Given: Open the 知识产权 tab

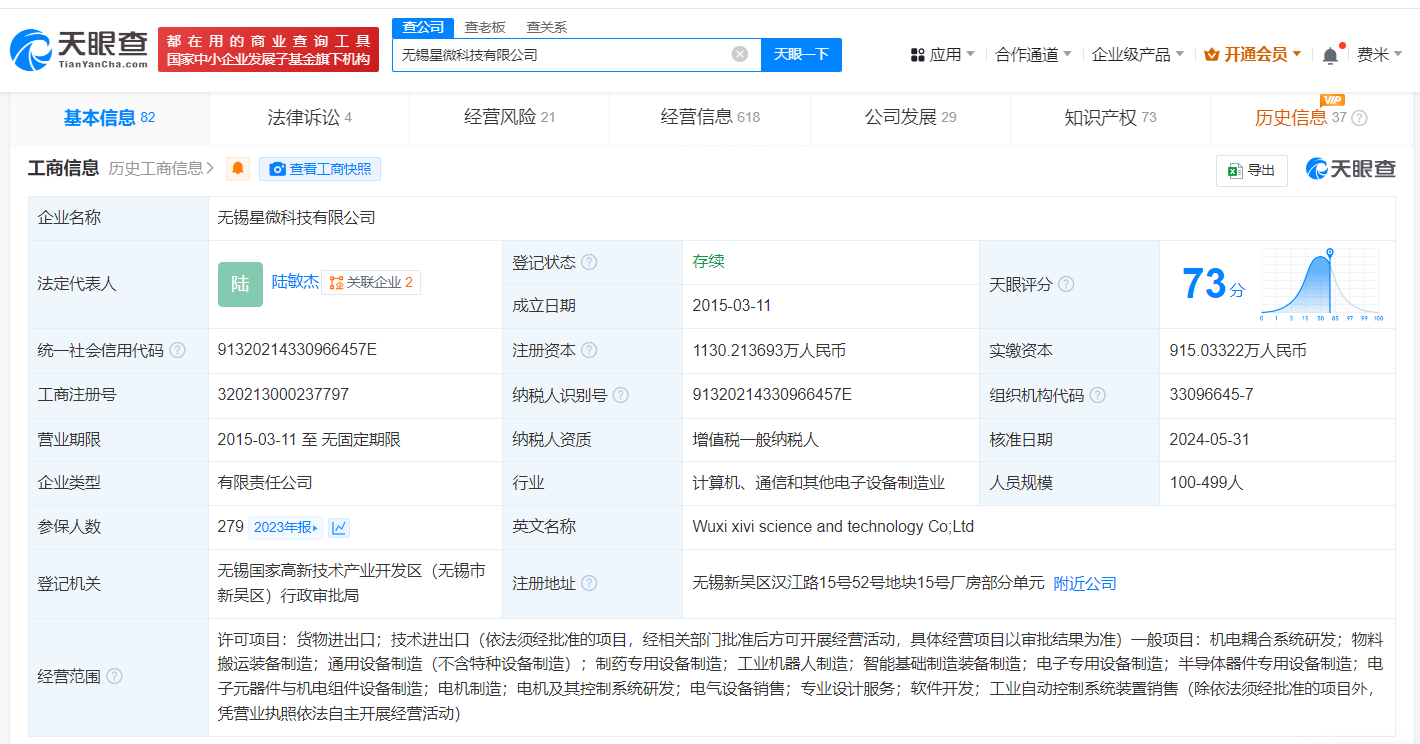Looking at the screenshot, I should tap(1109, 118).
